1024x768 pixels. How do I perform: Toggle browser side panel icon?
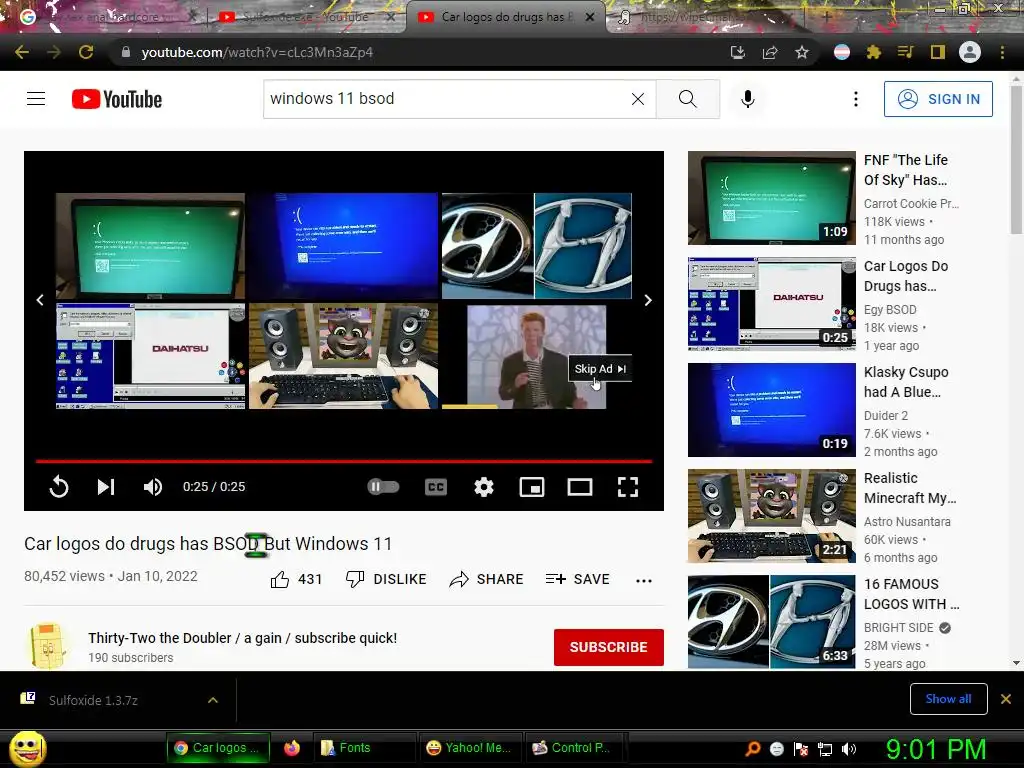[938, 52]
